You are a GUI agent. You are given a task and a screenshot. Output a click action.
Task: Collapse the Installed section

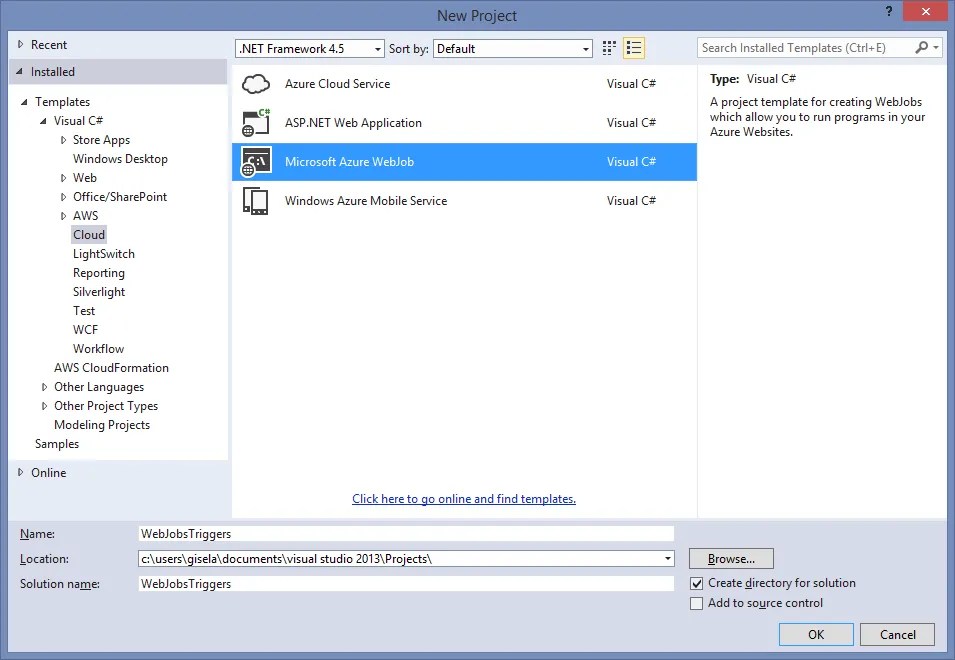[20, 71]
